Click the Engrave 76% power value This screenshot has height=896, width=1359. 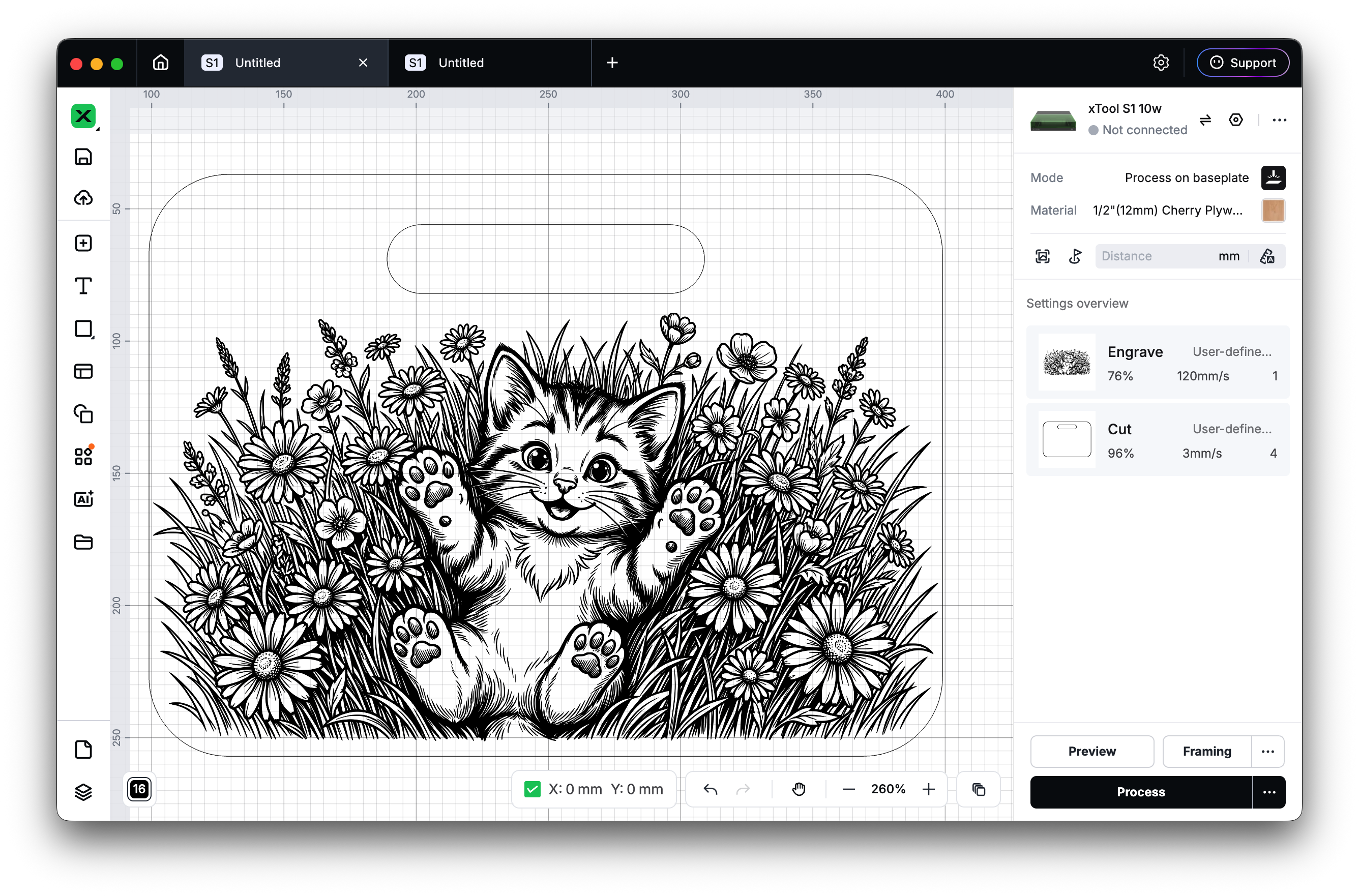pos(1119,375)
